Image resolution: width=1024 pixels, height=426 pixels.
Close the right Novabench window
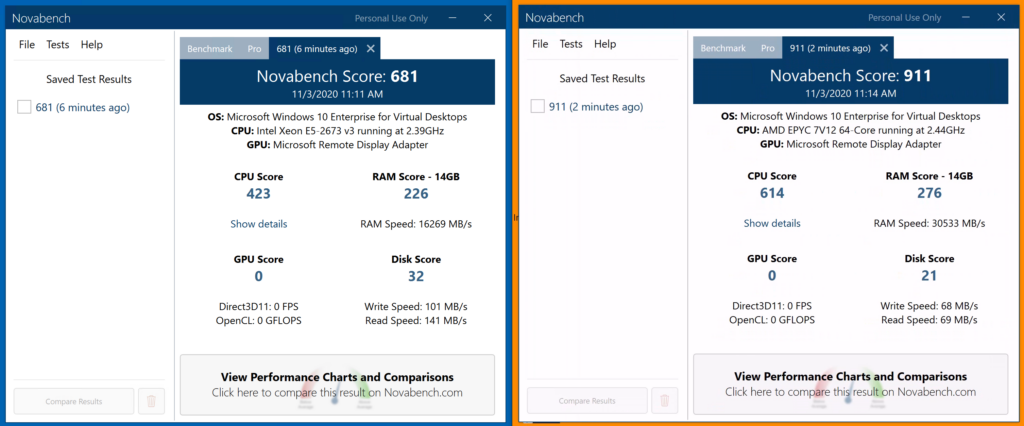[x=1001, y=18]
